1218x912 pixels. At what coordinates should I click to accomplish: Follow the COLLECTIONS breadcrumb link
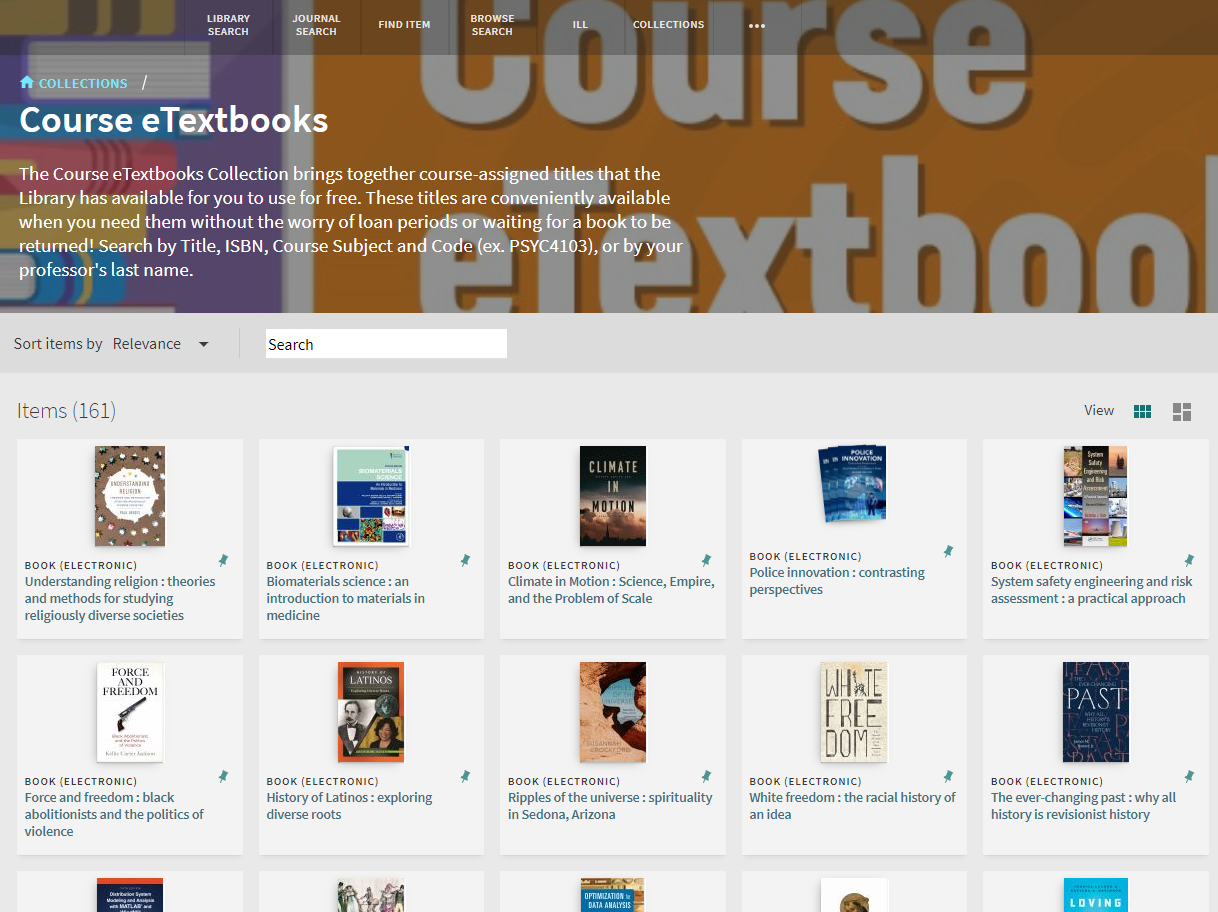83,82
